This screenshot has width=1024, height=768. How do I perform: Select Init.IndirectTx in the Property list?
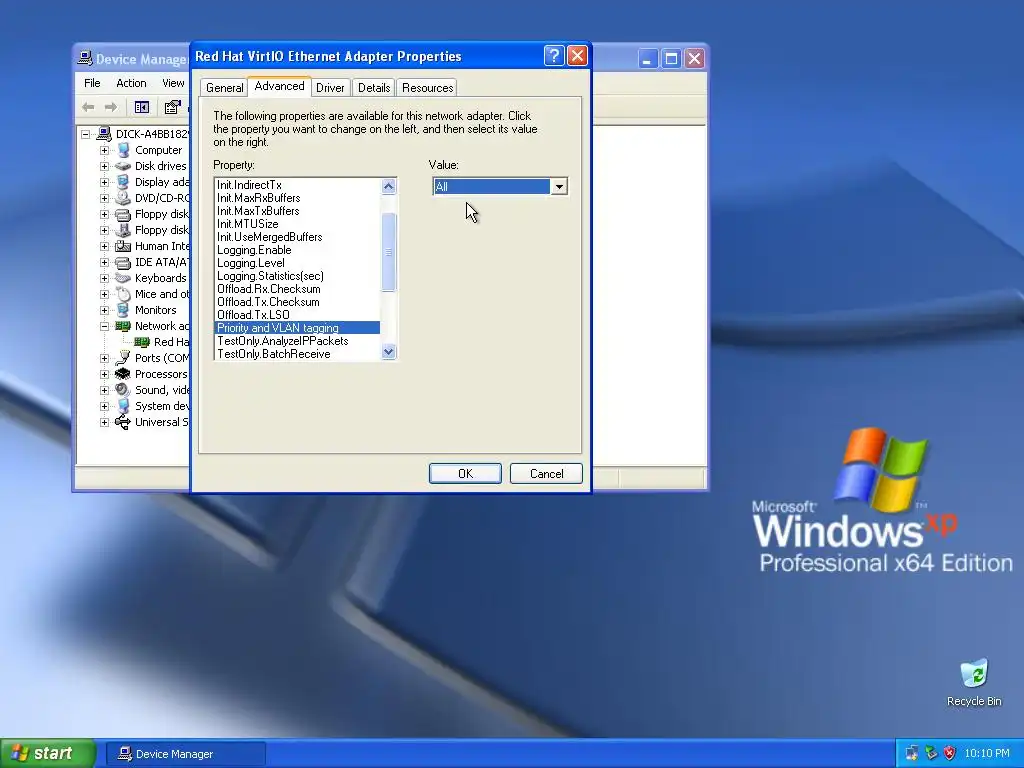(x=297, y=185)
